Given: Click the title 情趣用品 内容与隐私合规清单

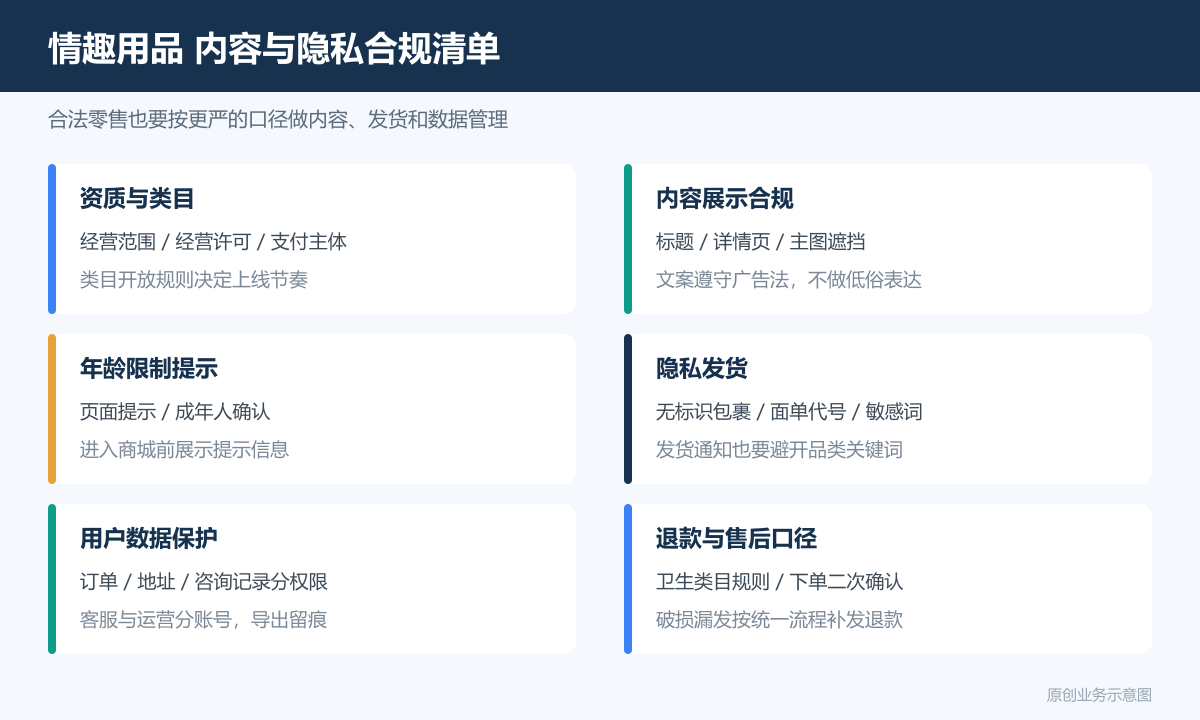Looking at the screenshot, I should click(x=274, y=48).
